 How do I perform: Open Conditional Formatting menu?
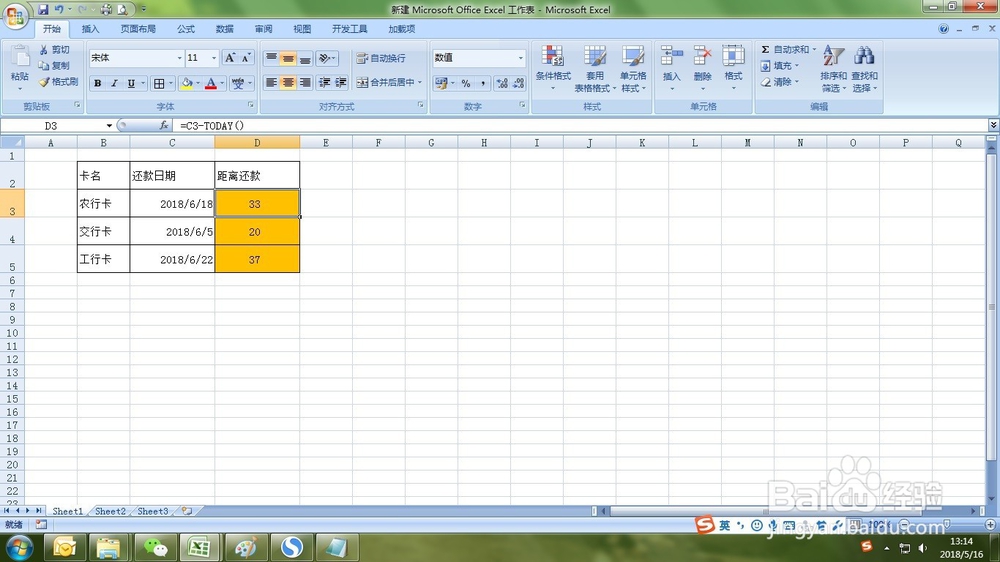coord(553,68)
